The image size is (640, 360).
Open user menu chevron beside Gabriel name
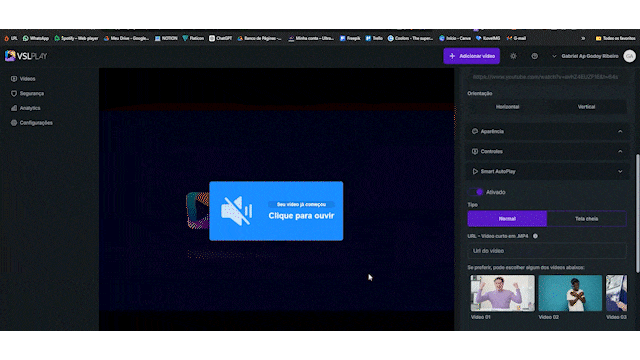point(554,56)
